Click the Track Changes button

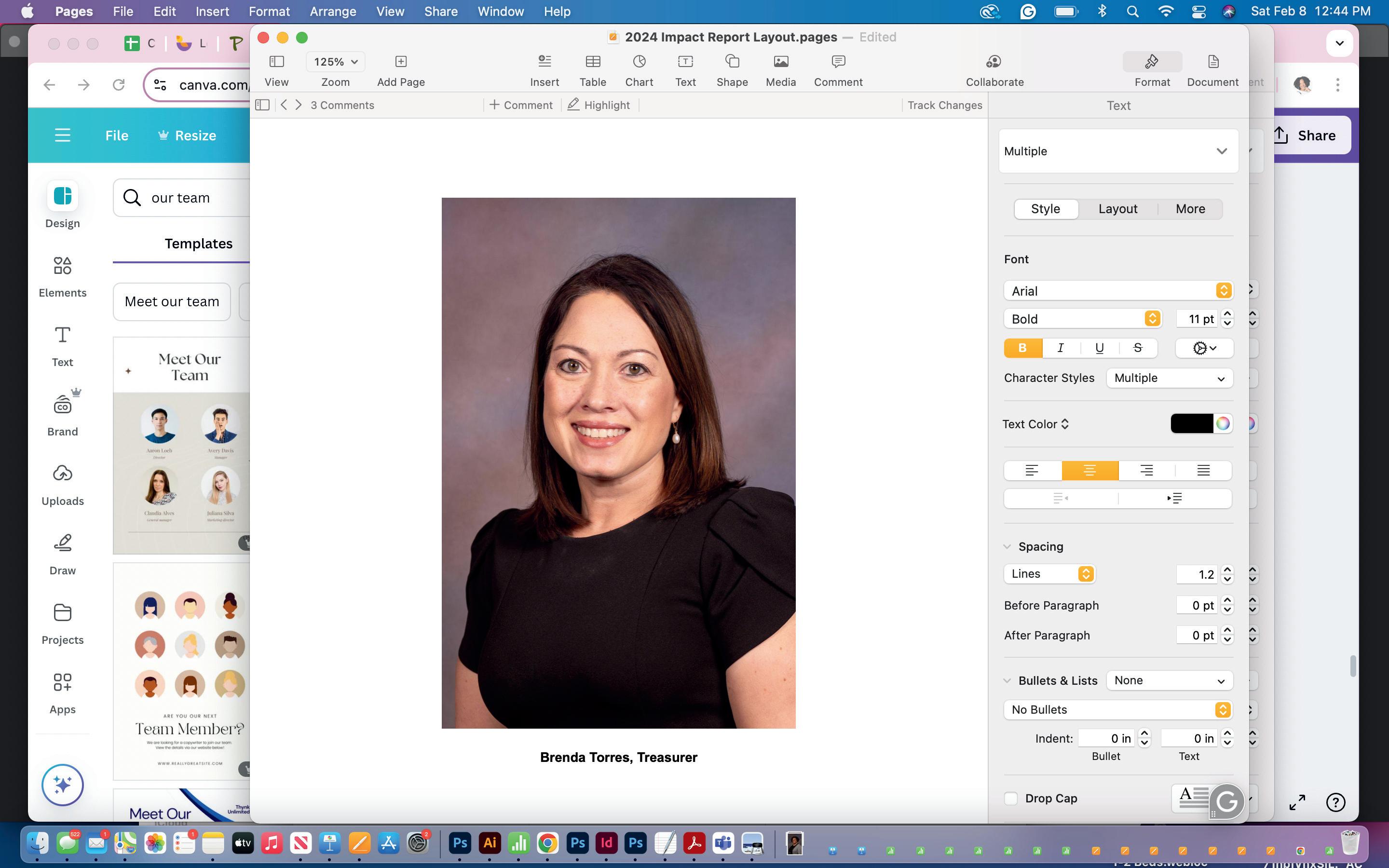pos(944,105)
